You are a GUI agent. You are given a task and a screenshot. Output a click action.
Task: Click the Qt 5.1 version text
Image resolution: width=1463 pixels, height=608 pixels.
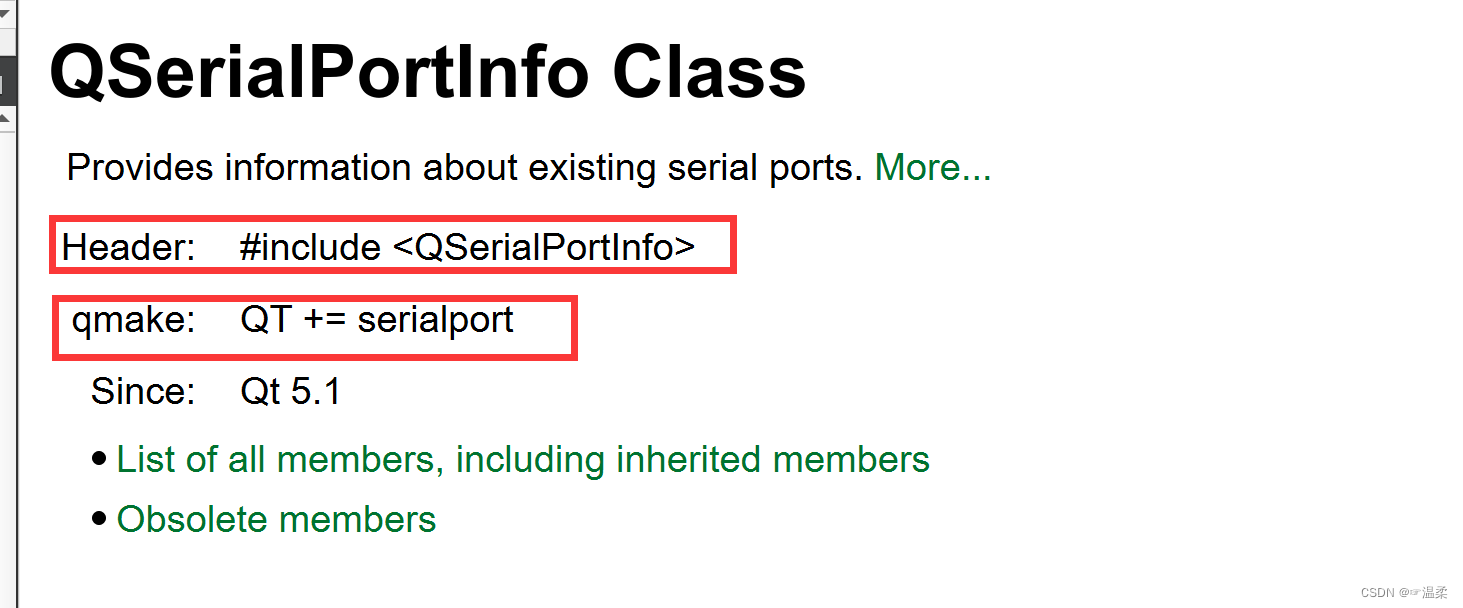tap(290, 391)
